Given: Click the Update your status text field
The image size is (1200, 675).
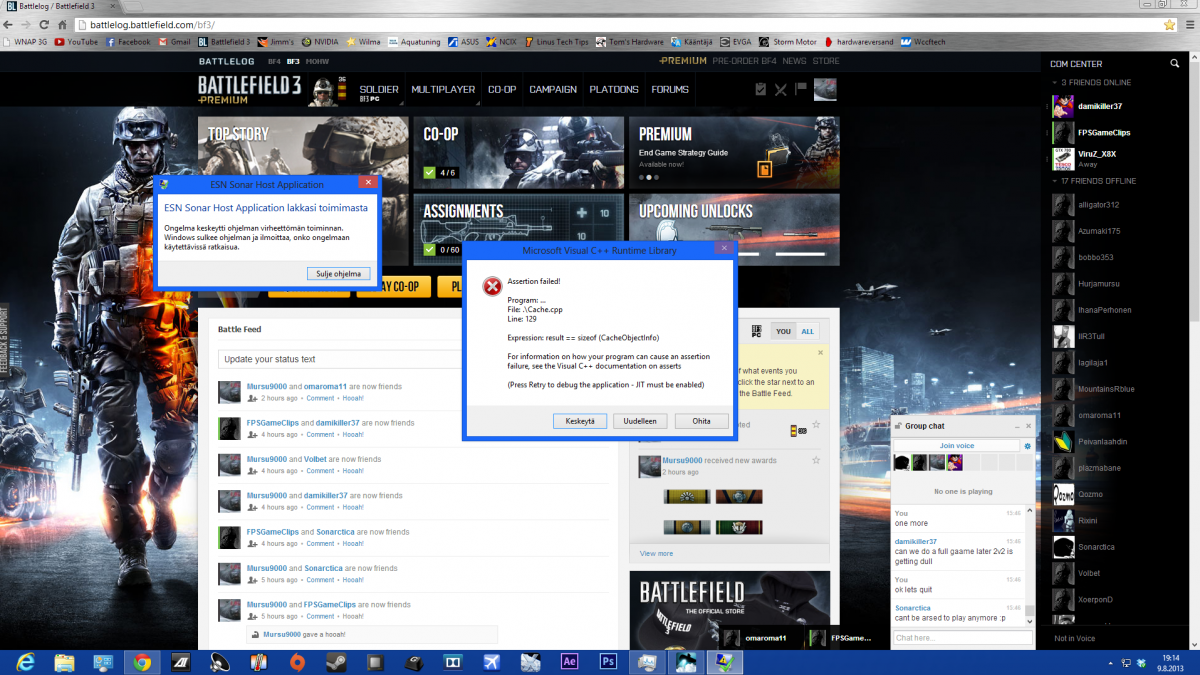Looking at the screenshot, I should click(x=341, y=359).
